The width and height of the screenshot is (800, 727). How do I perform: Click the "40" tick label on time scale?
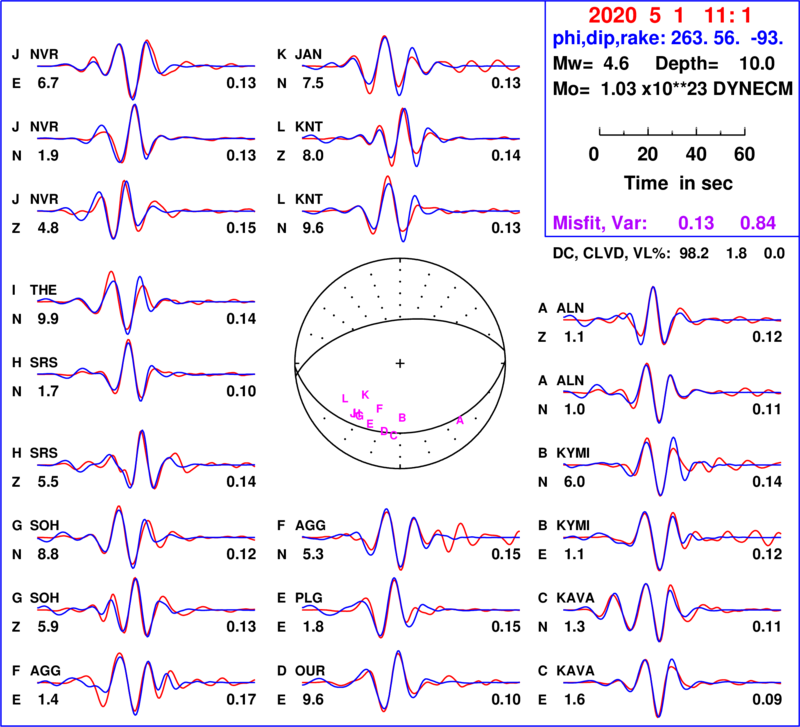(x=696, y=154)
